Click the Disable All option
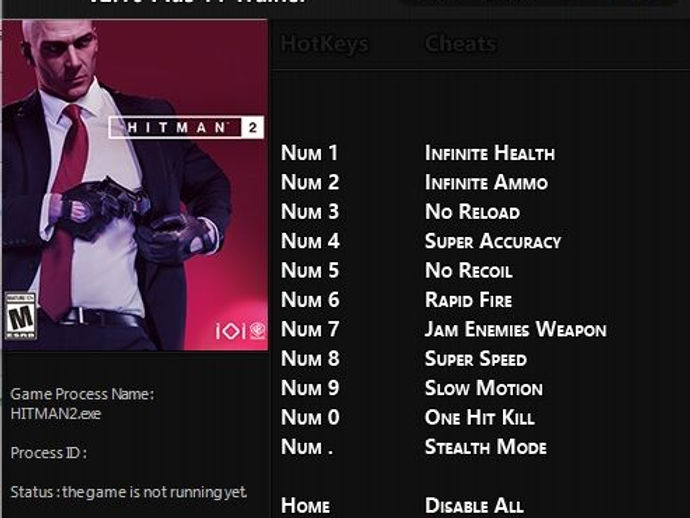 coord(474,506)
